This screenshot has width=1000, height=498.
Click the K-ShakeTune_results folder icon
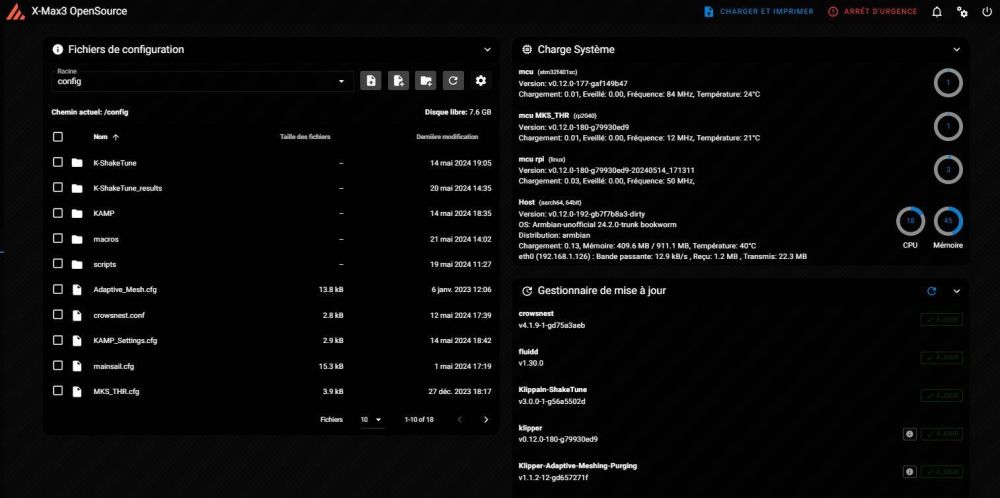pos(77,188)
